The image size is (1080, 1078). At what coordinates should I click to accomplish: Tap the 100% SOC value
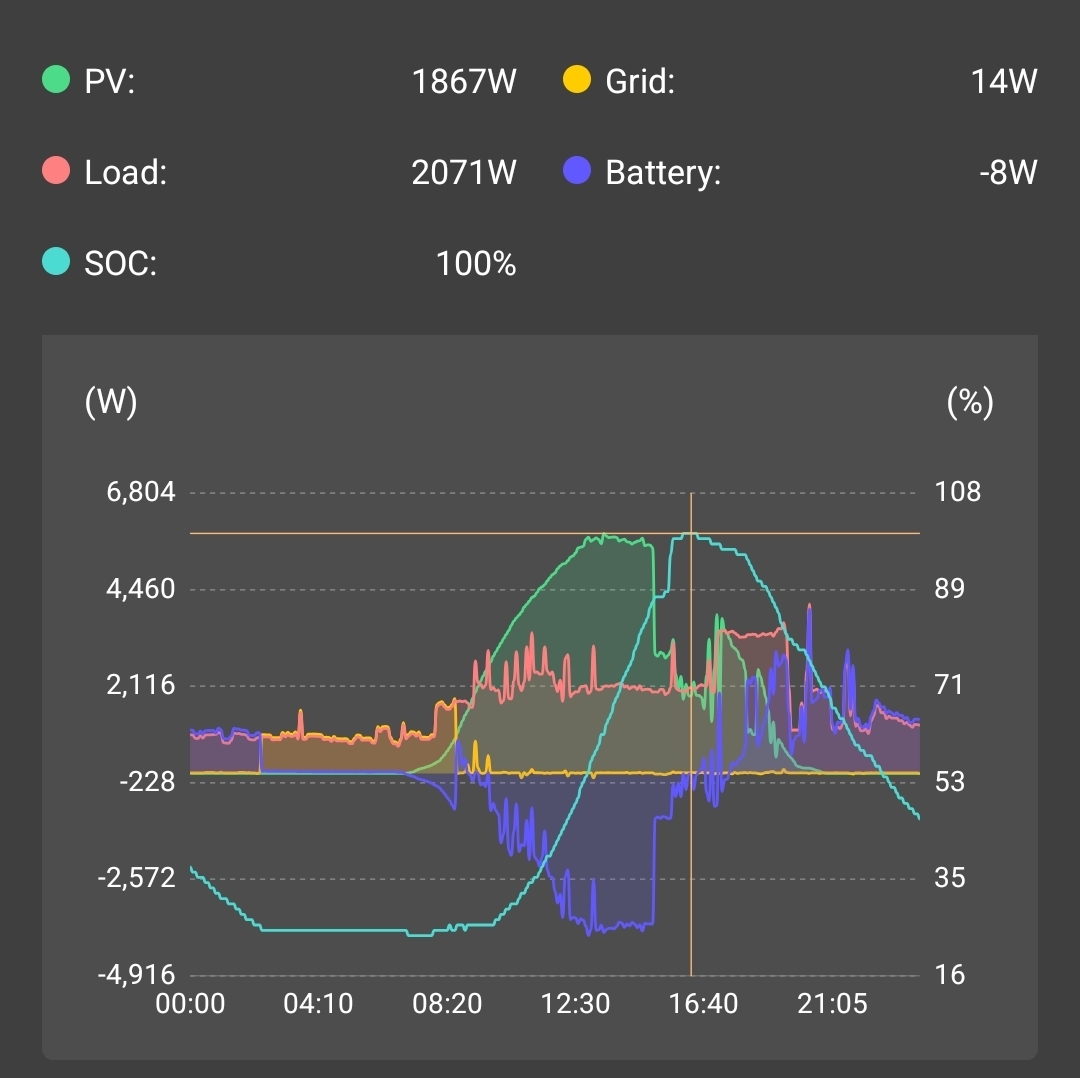pos(476,263)
